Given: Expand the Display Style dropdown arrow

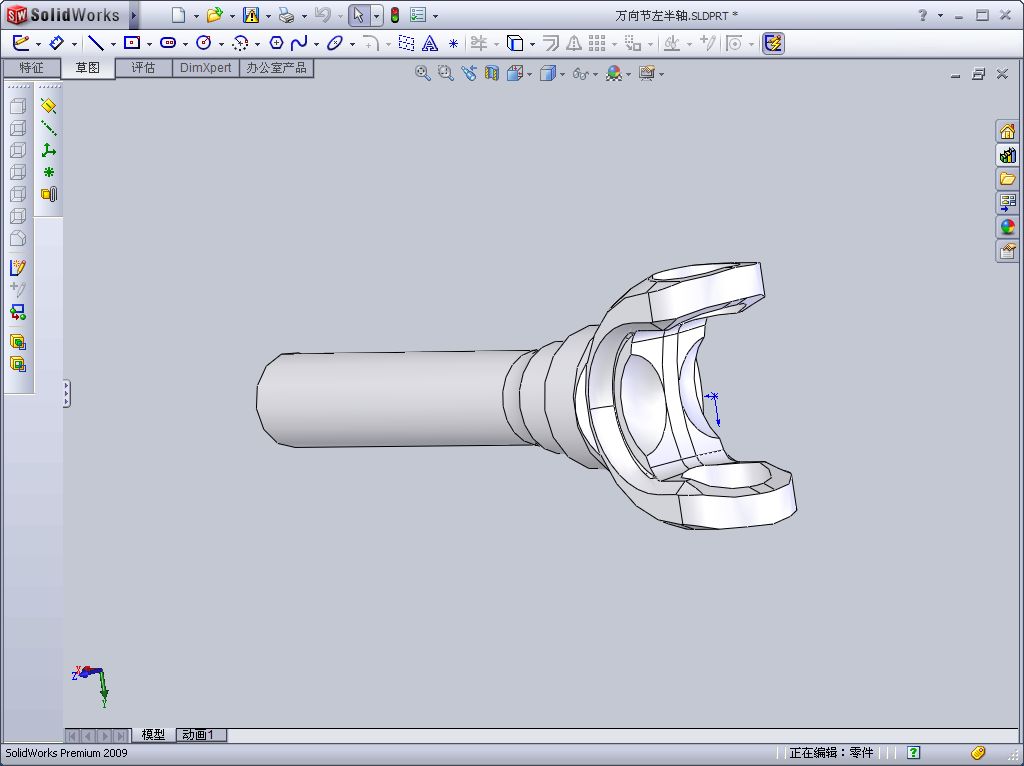Looking at the screenshot, I should [x=562, y=74].
